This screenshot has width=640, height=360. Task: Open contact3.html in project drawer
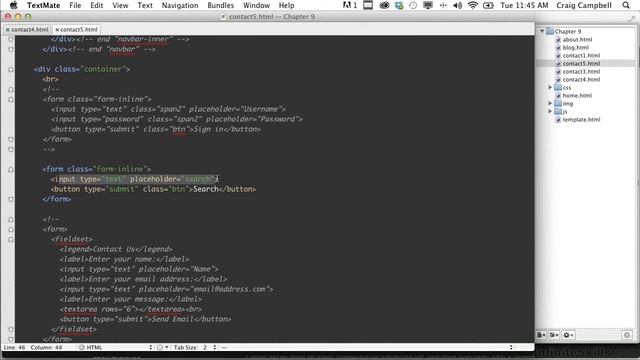pyautogui.click(x=581, y=71)
